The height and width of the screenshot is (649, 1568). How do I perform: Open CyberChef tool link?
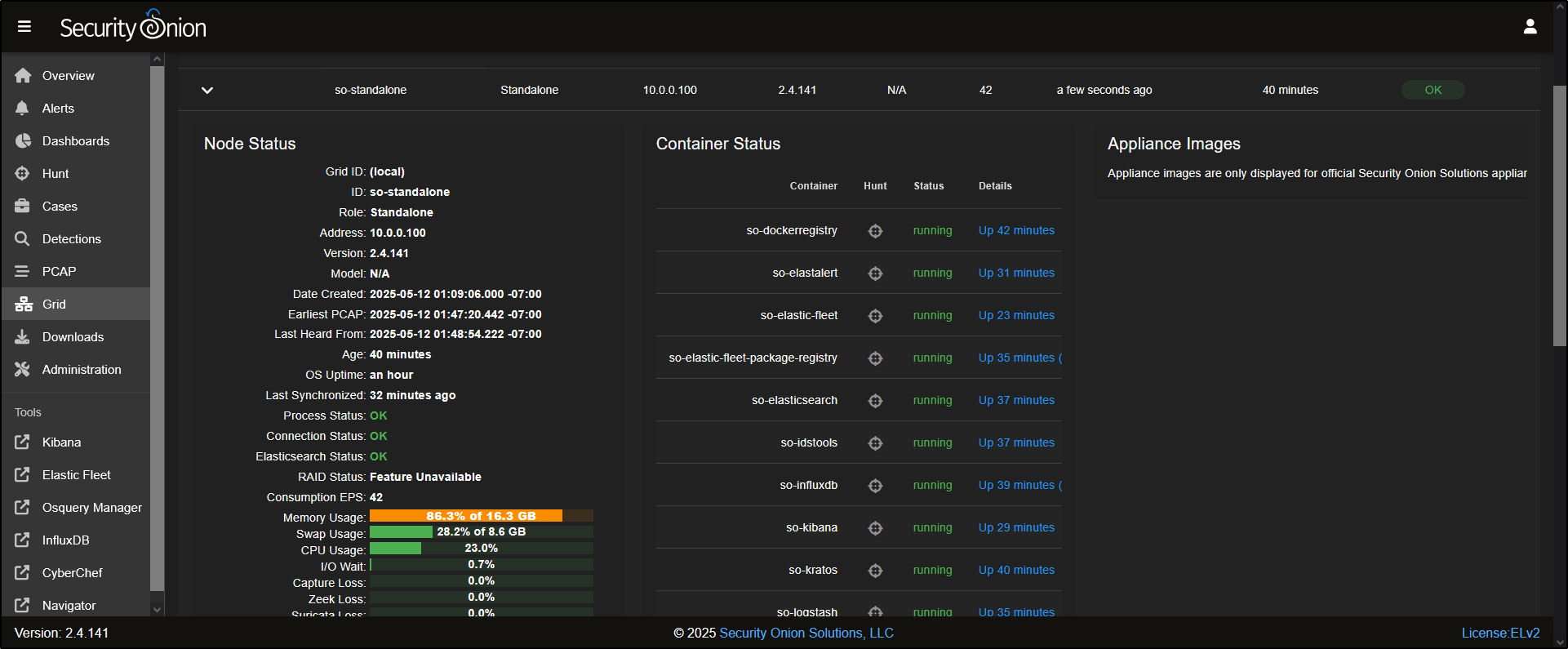click(72, 573)
